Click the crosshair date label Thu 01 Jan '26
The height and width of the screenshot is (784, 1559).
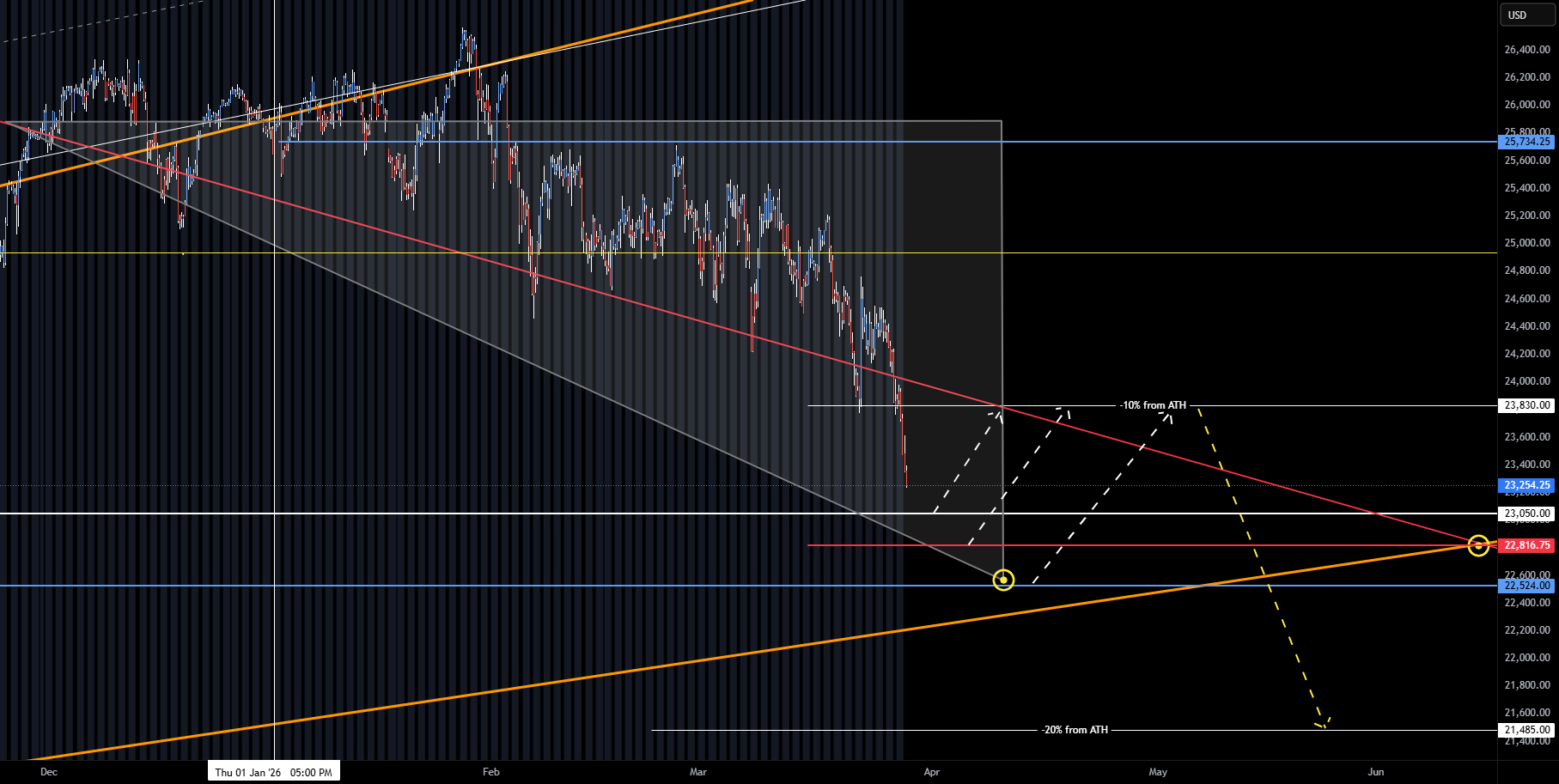tap(273, 772)
